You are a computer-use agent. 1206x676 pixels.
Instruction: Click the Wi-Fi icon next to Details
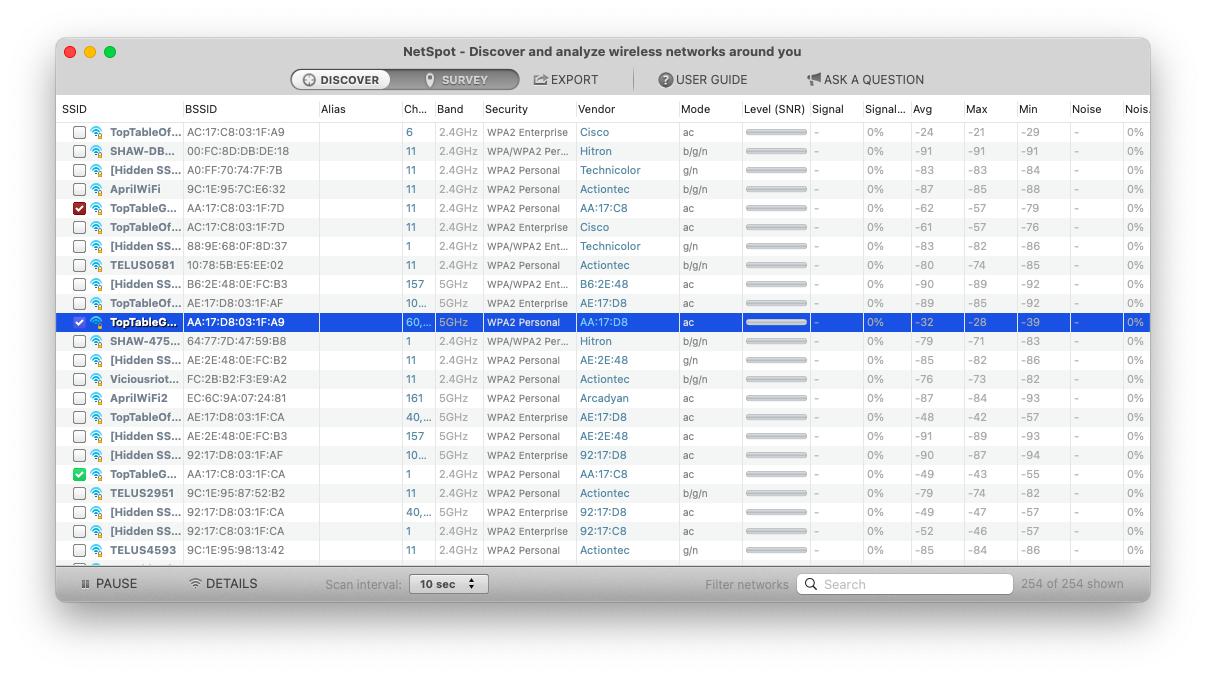195,584
